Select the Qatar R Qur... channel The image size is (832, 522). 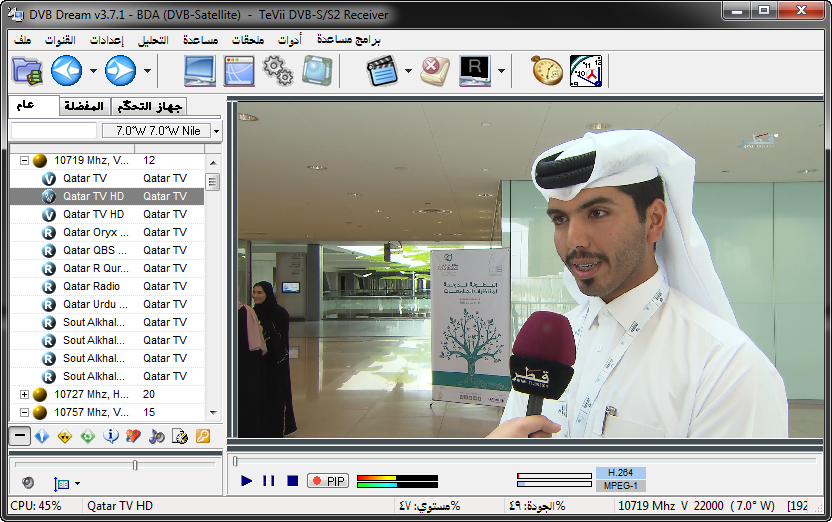[x=107, y=268]
